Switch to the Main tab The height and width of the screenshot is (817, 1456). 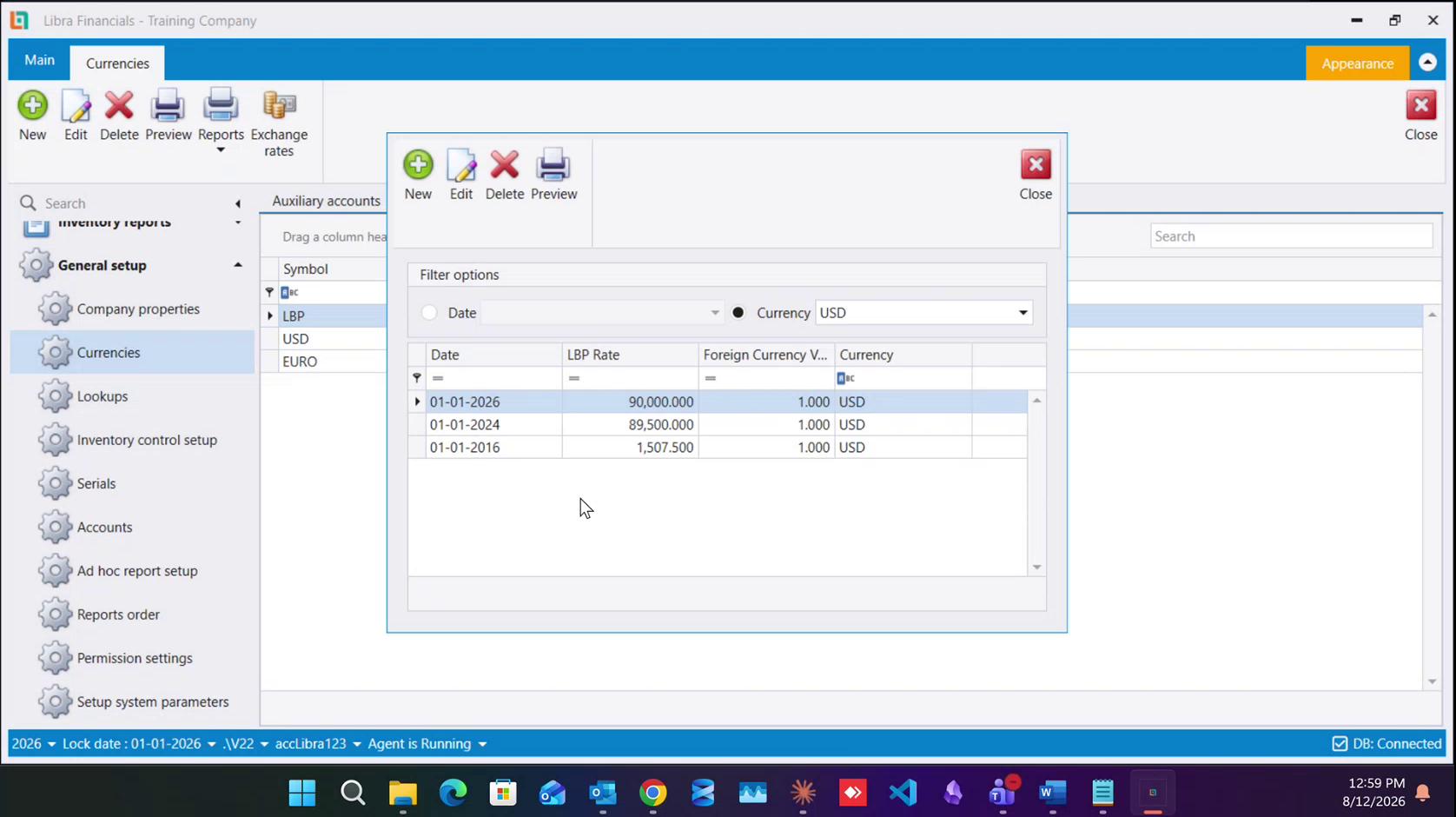tap(39, 60)
